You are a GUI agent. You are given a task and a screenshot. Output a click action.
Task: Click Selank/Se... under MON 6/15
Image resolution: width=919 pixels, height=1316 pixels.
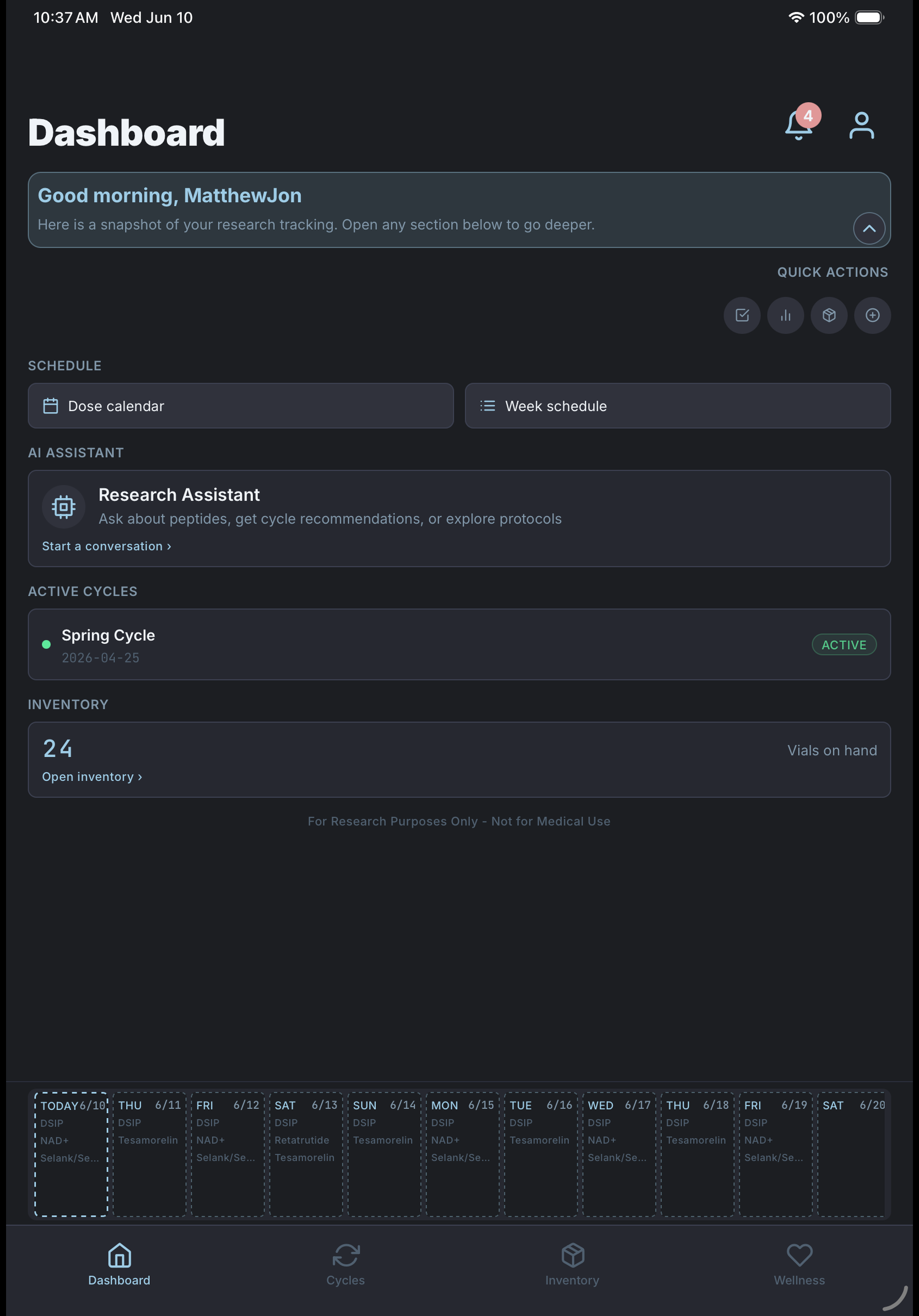(461, 1157)
